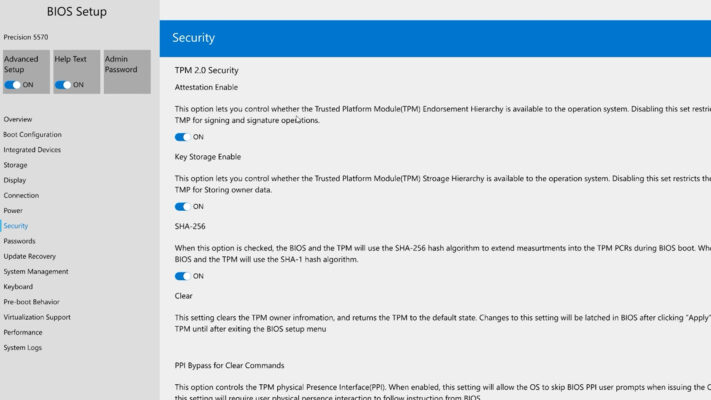711x400 pixels.
Task: Open the Admin Password tile
Action: (x=127, y=69)
